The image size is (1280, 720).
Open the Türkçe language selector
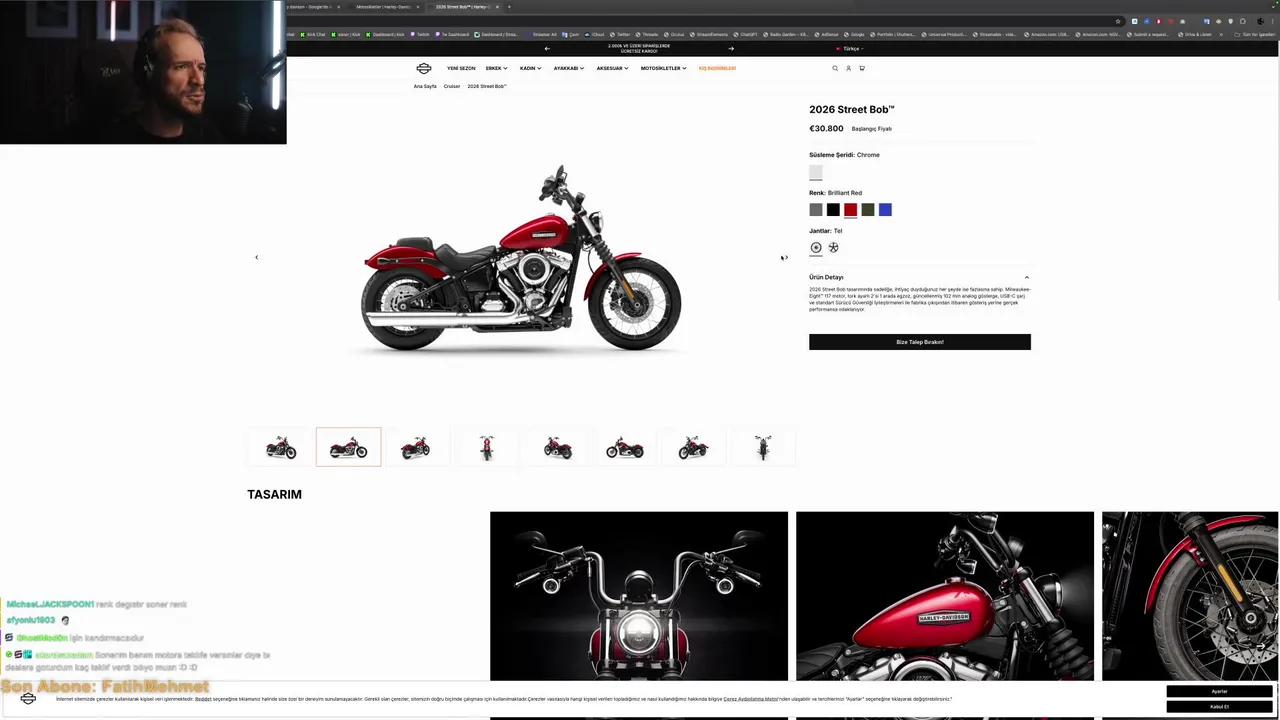click(850, 48)
